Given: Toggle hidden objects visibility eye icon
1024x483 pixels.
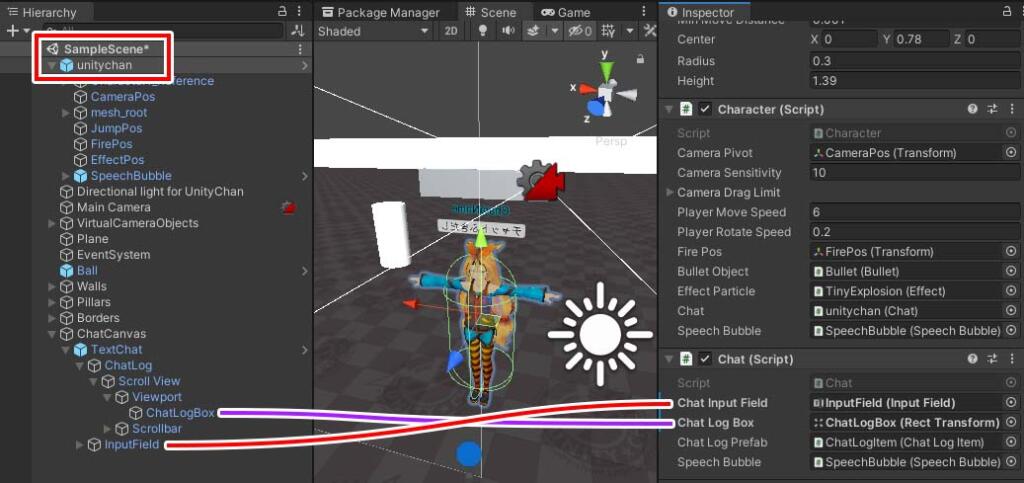Looking at the screenshot, I should pos(580,31).
